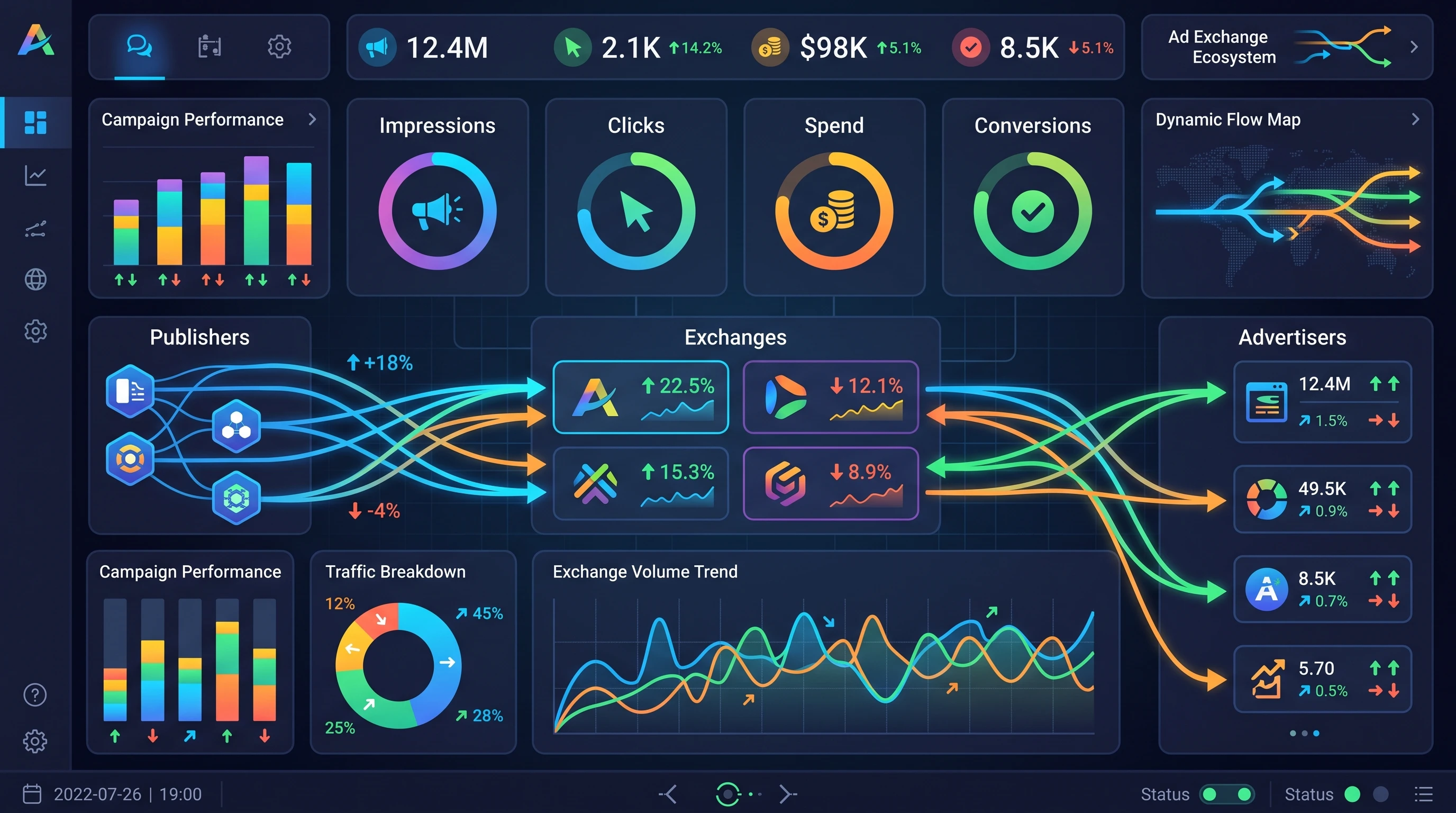Select the three-node publisher hexagon
The width and height of the screenshot is (1456, 813).
tap(236, 426)
